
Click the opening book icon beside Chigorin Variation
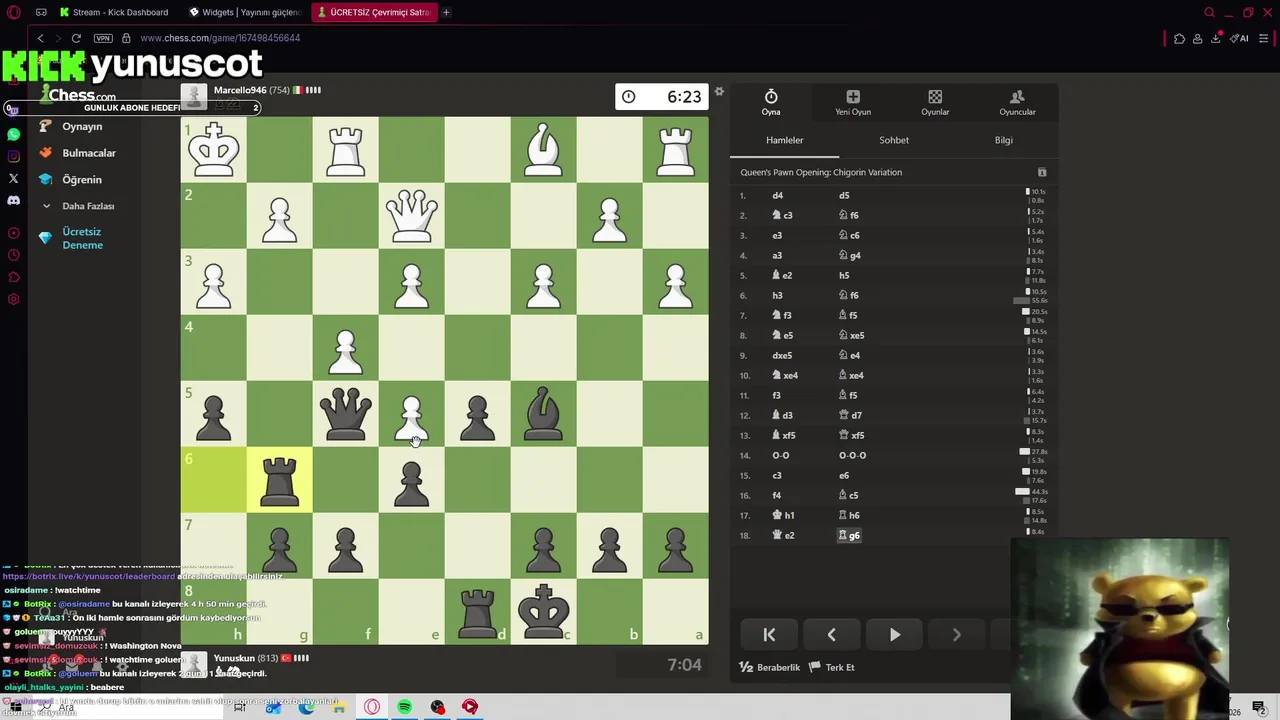pos(1041,172)
